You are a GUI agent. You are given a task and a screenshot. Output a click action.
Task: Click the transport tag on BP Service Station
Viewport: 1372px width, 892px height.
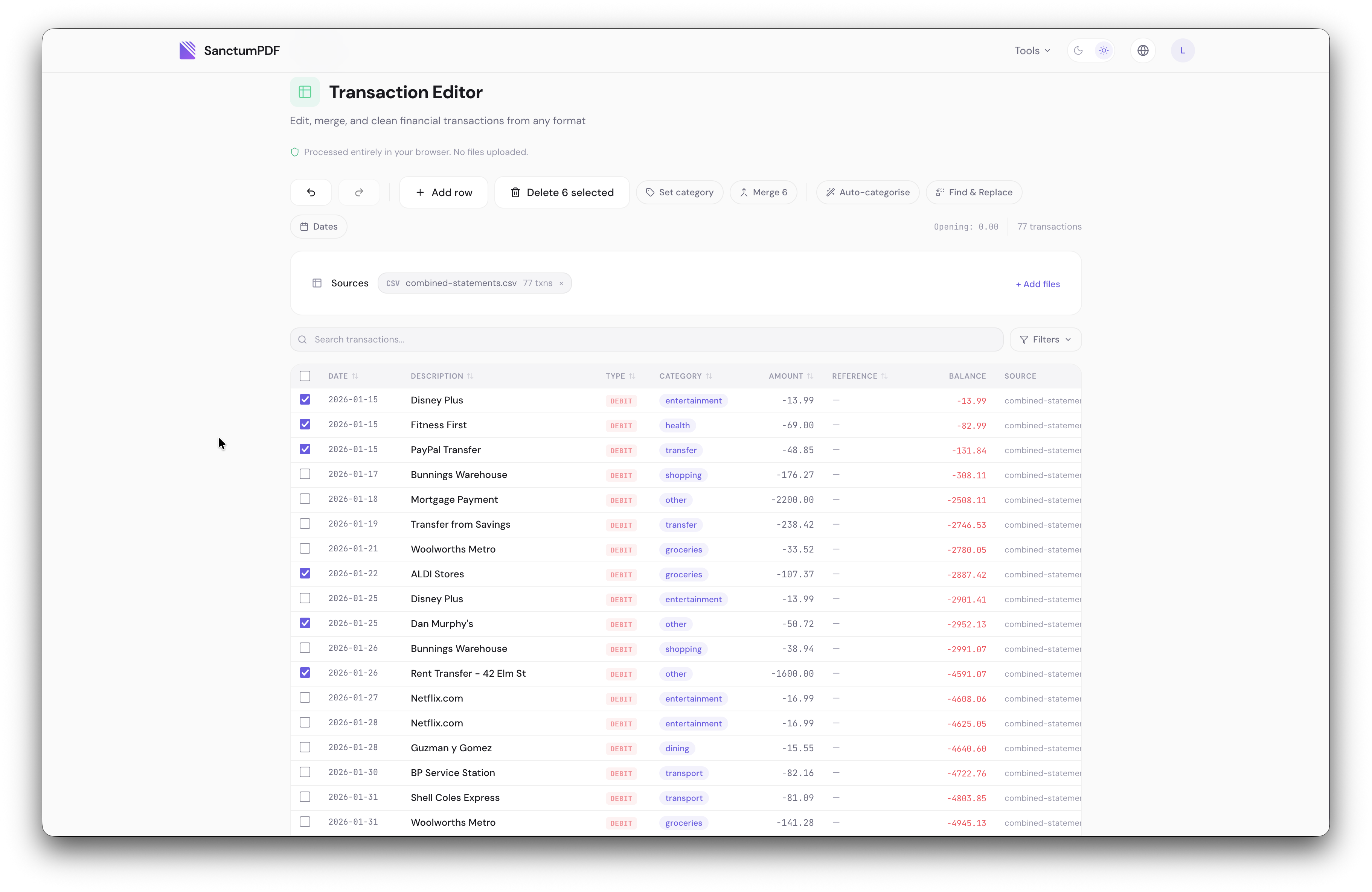pyautogui.click(x=684, y=773)
